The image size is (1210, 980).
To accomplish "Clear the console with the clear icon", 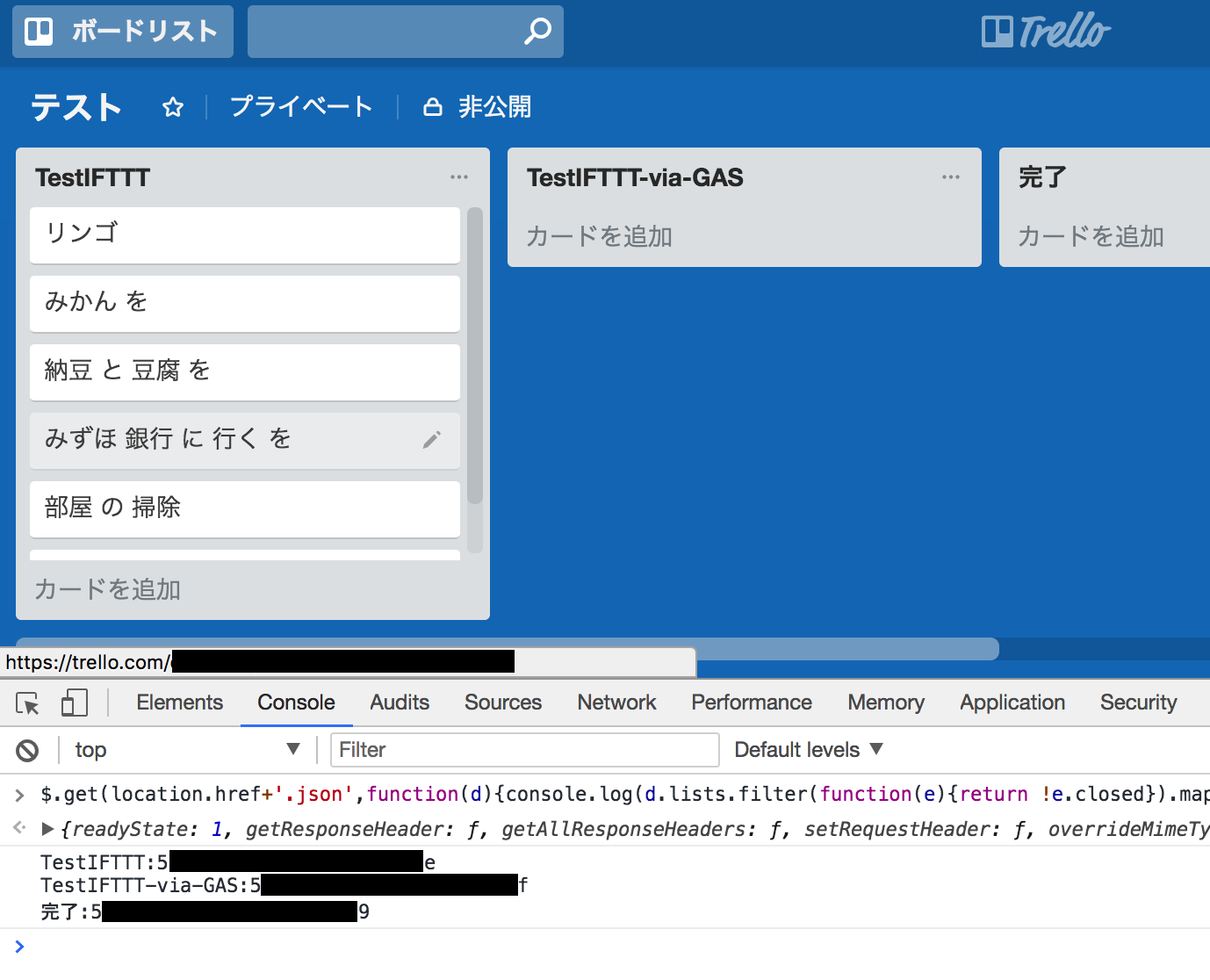I will (x=27, y=749).
